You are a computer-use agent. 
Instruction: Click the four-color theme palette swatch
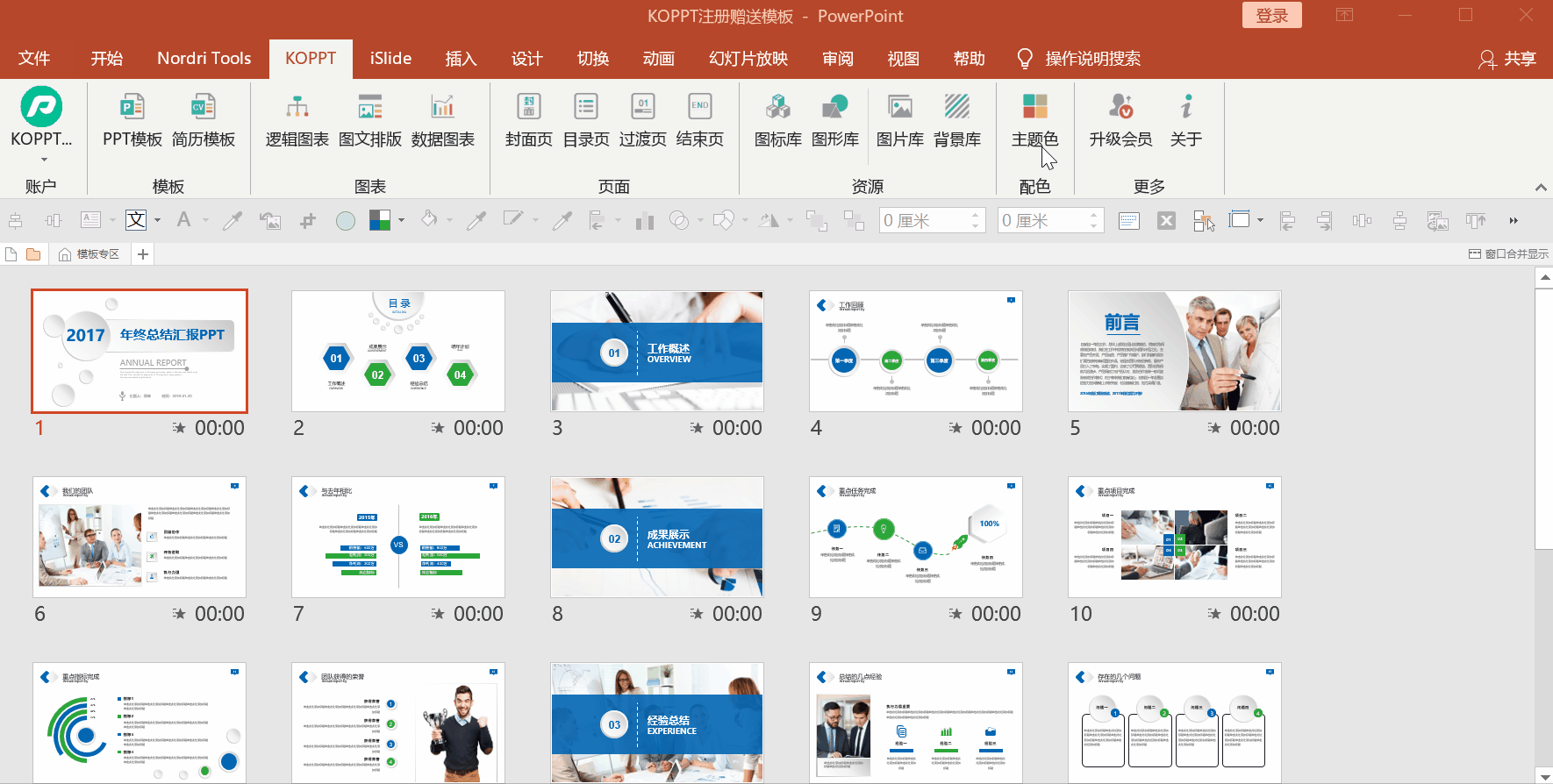click(380, 221)
